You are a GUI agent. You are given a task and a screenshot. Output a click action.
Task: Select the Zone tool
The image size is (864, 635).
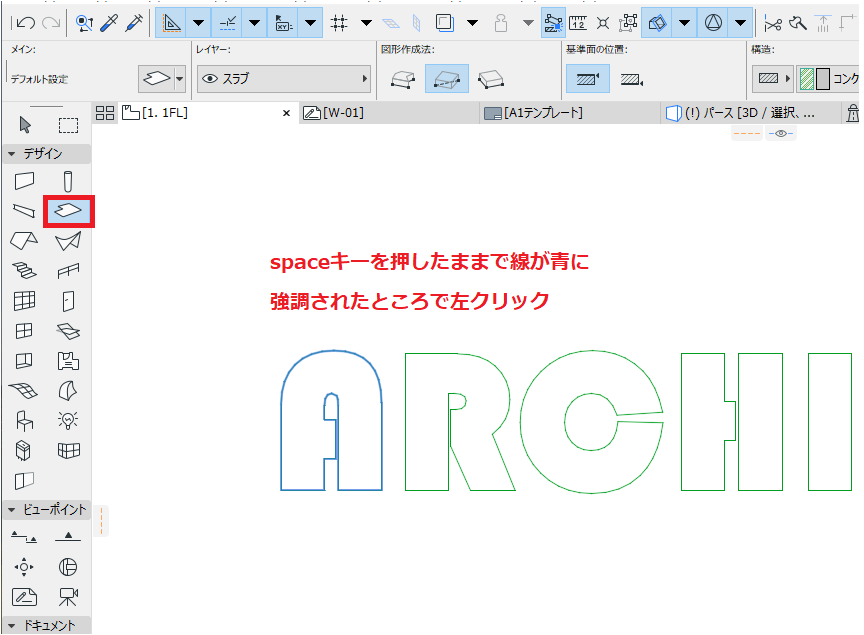(68, 361)
